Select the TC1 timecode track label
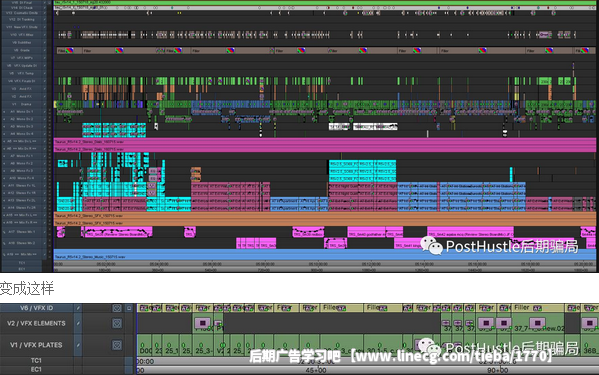 point(36,360)
